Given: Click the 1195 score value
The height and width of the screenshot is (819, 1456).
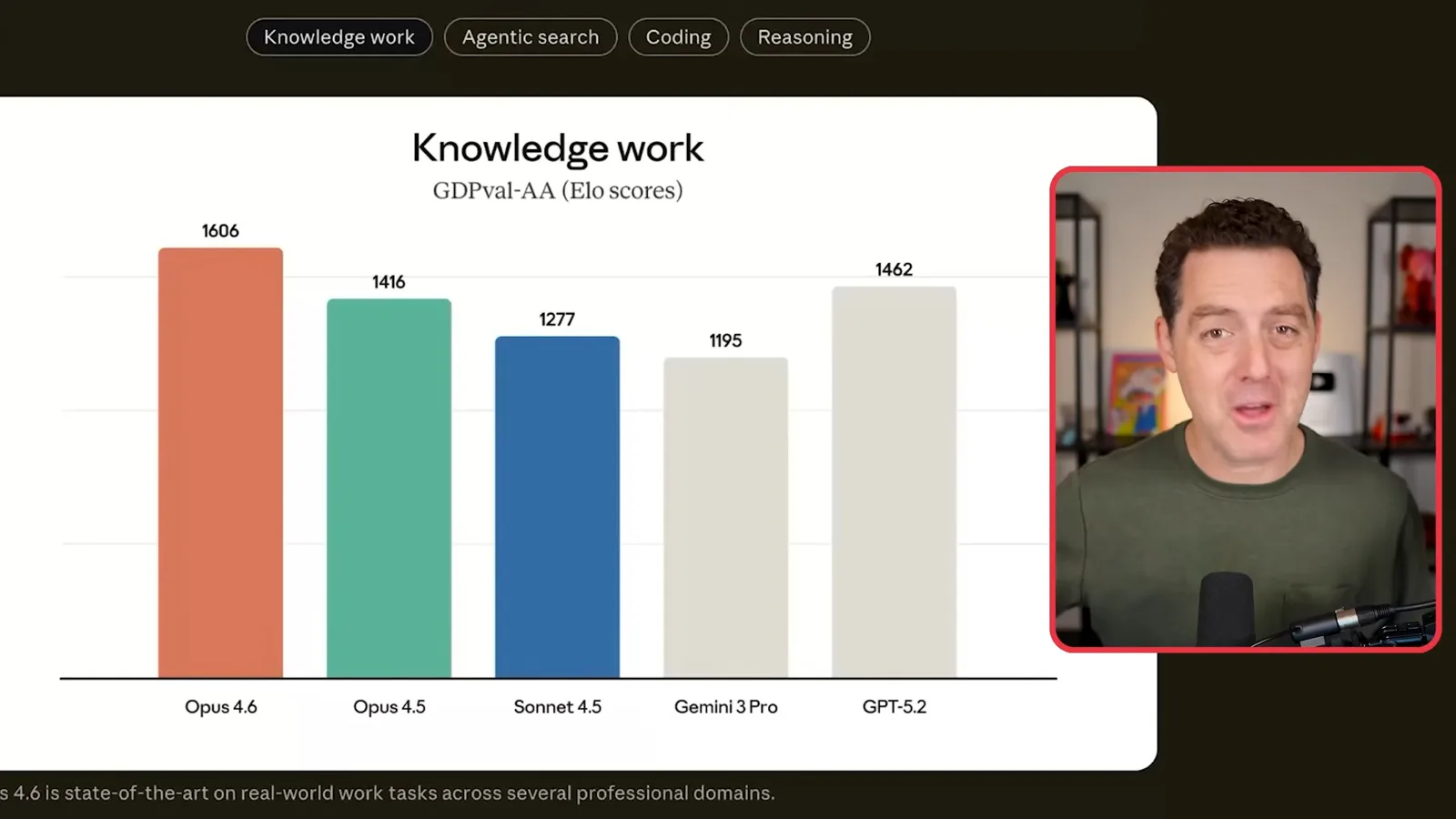Looking at the screenshot, I should pos(725,340).
